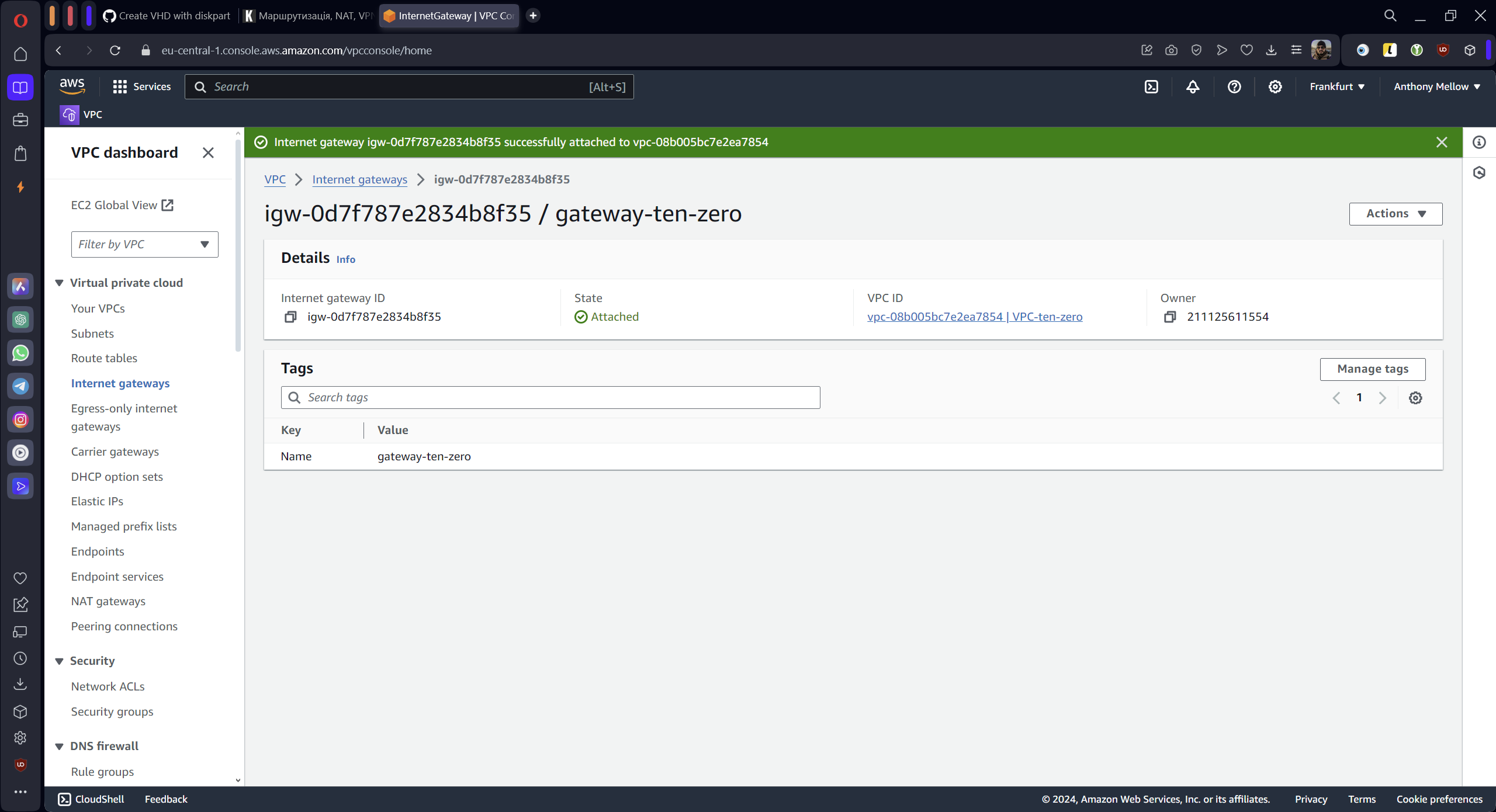Open WhatsApp in the Opera sidebar
The height and width of the screenshot is (812, 1496).
coord(20,353)
